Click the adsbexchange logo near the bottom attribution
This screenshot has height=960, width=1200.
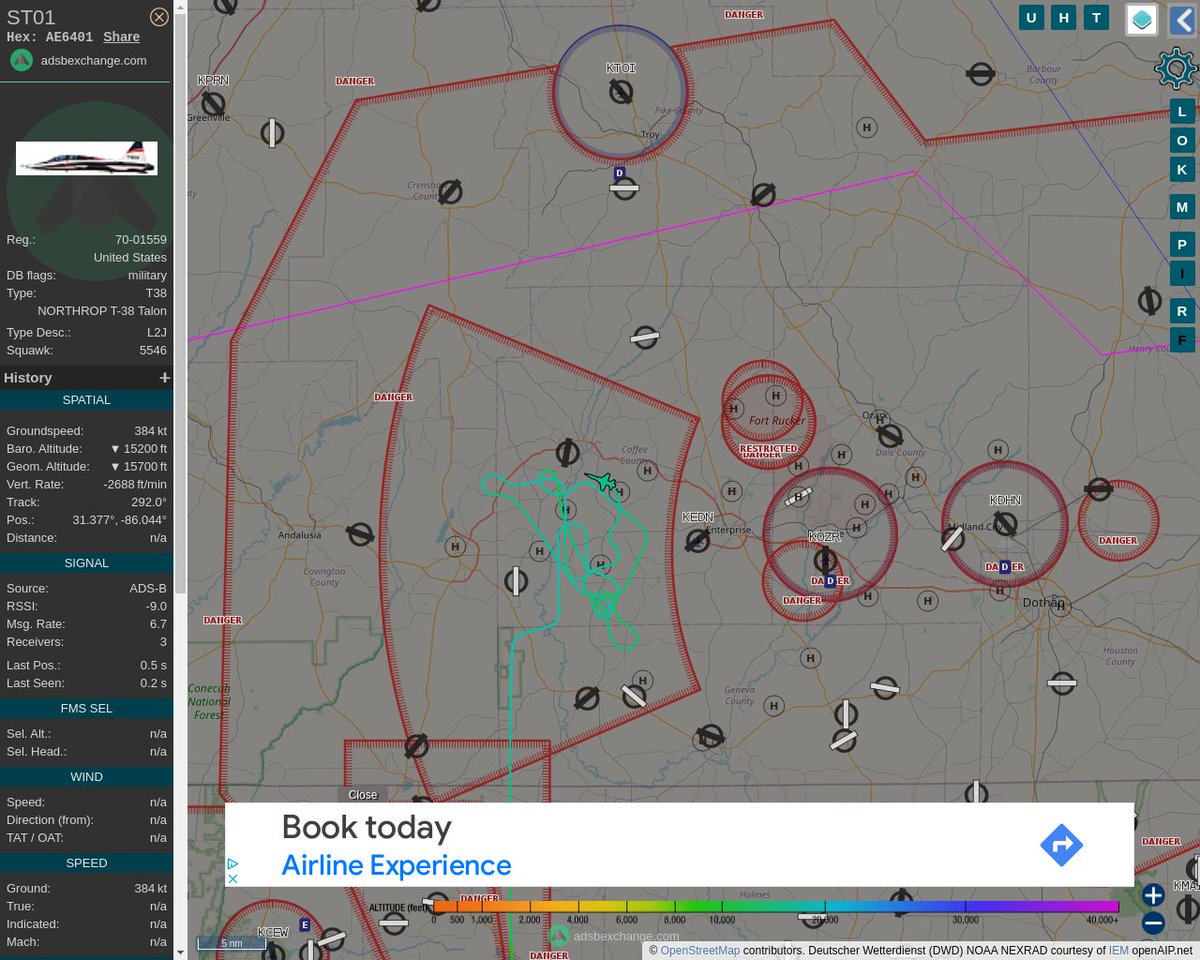point(558,936)
